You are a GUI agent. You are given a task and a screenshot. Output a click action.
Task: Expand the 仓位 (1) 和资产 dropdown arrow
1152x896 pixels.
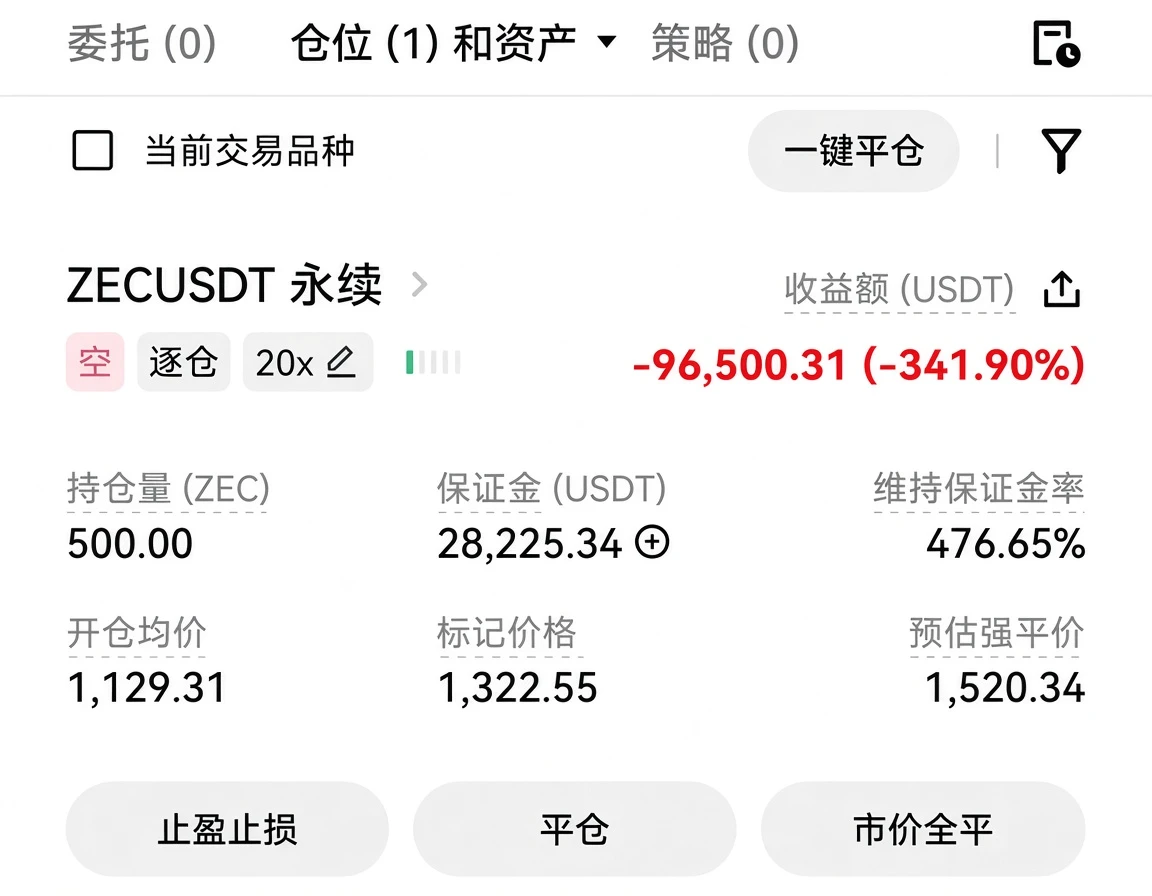[x=606, y=42]
